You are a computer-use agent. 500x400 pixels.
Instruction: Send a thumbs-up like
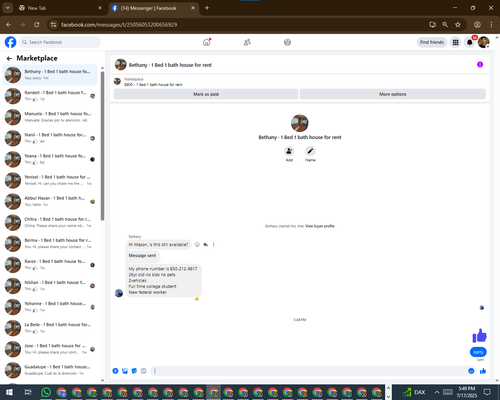click(x=483, y=371)
